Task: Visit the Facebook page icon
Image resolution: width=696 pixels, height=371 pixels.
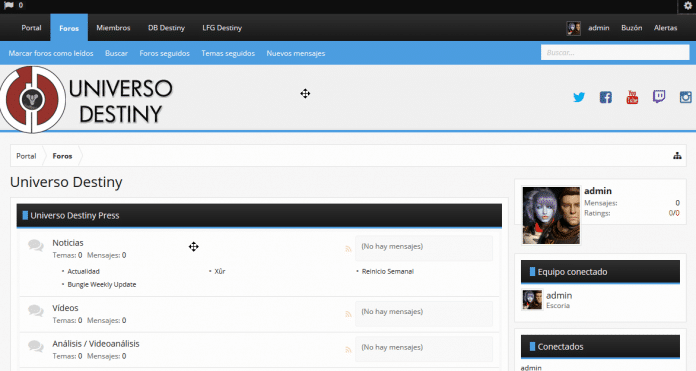Action: 605,97
